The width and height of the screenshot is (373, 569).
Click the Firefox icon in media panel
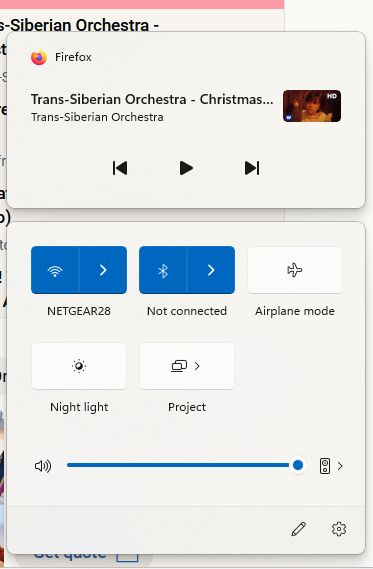pyautogui.click(x=39, y=57)
